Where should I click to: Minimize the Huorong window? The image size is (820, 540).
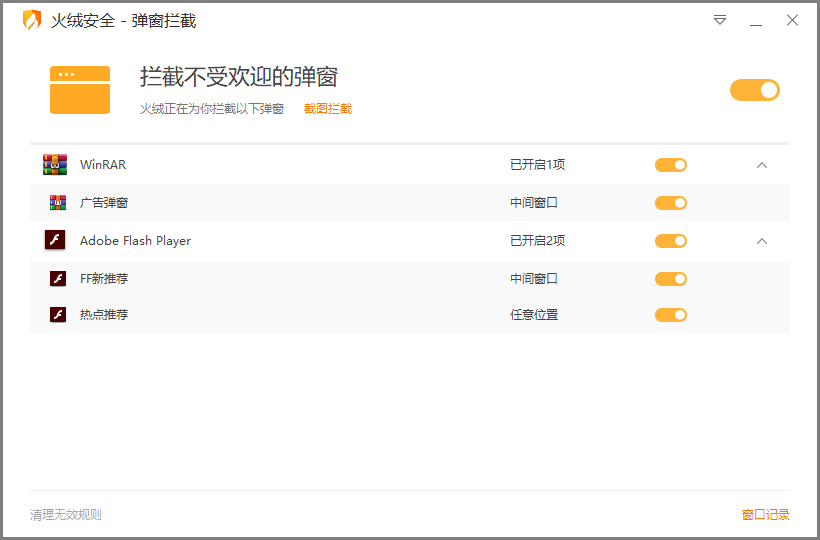click(x=756, y=21)
